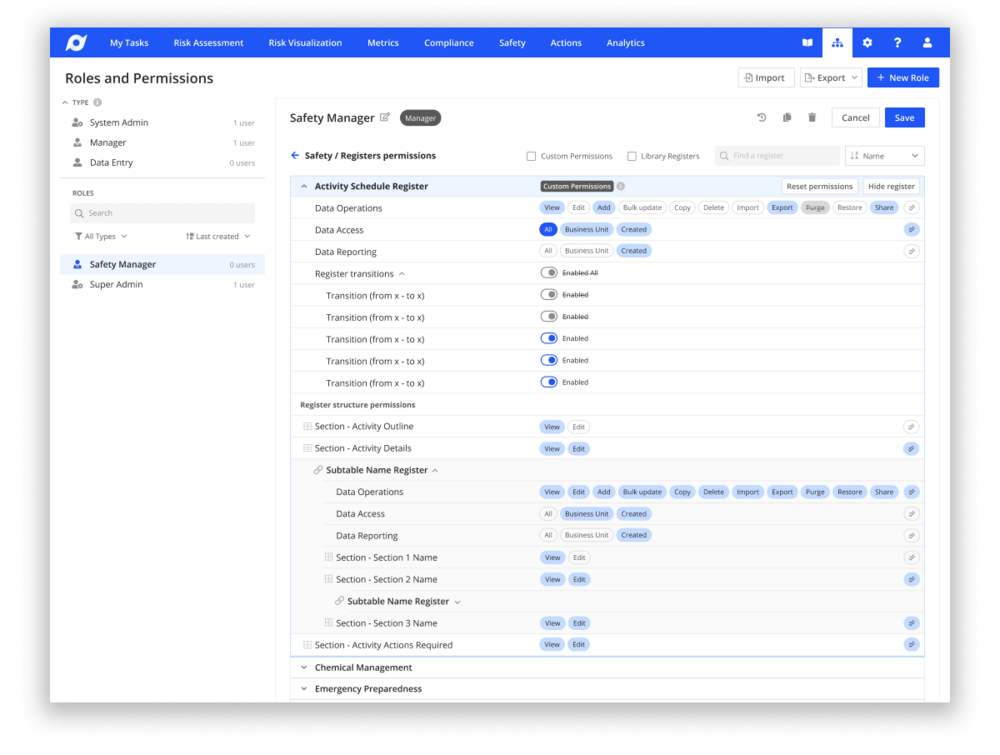Open the help question mark icon

coord(897,42)
